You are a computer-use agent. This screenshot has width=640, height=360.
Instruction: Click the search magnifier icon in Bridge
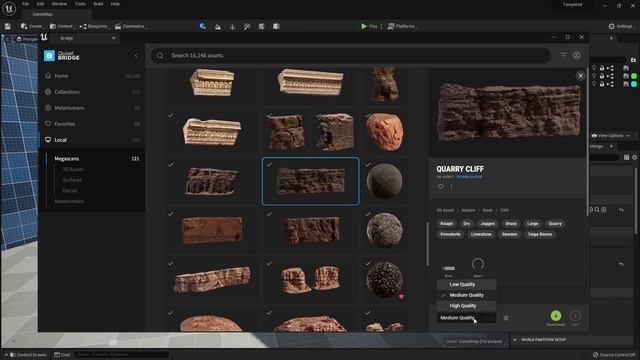(160, 56)
